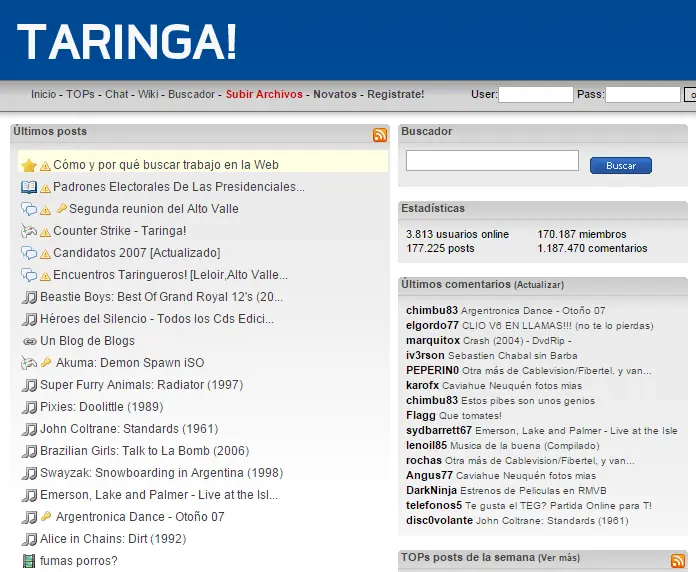Open post Cómo y por qué buscar trabajo en la Web

[x=166, y=165]
